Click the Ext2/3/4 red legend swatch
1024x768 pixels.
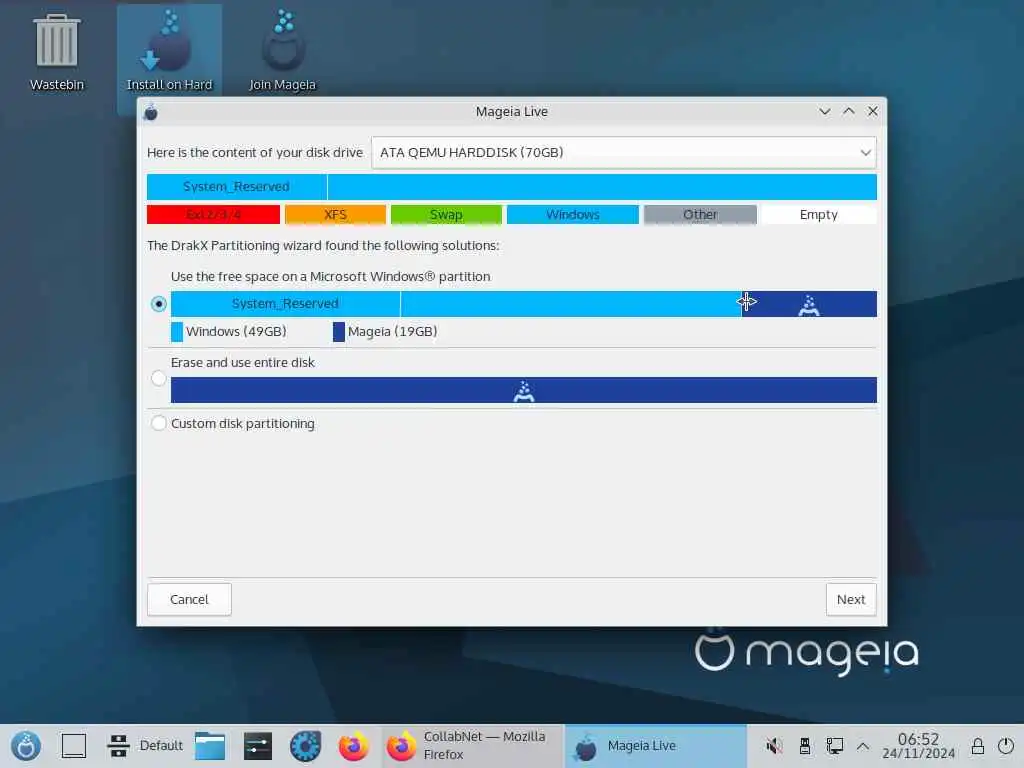point(214,214)
